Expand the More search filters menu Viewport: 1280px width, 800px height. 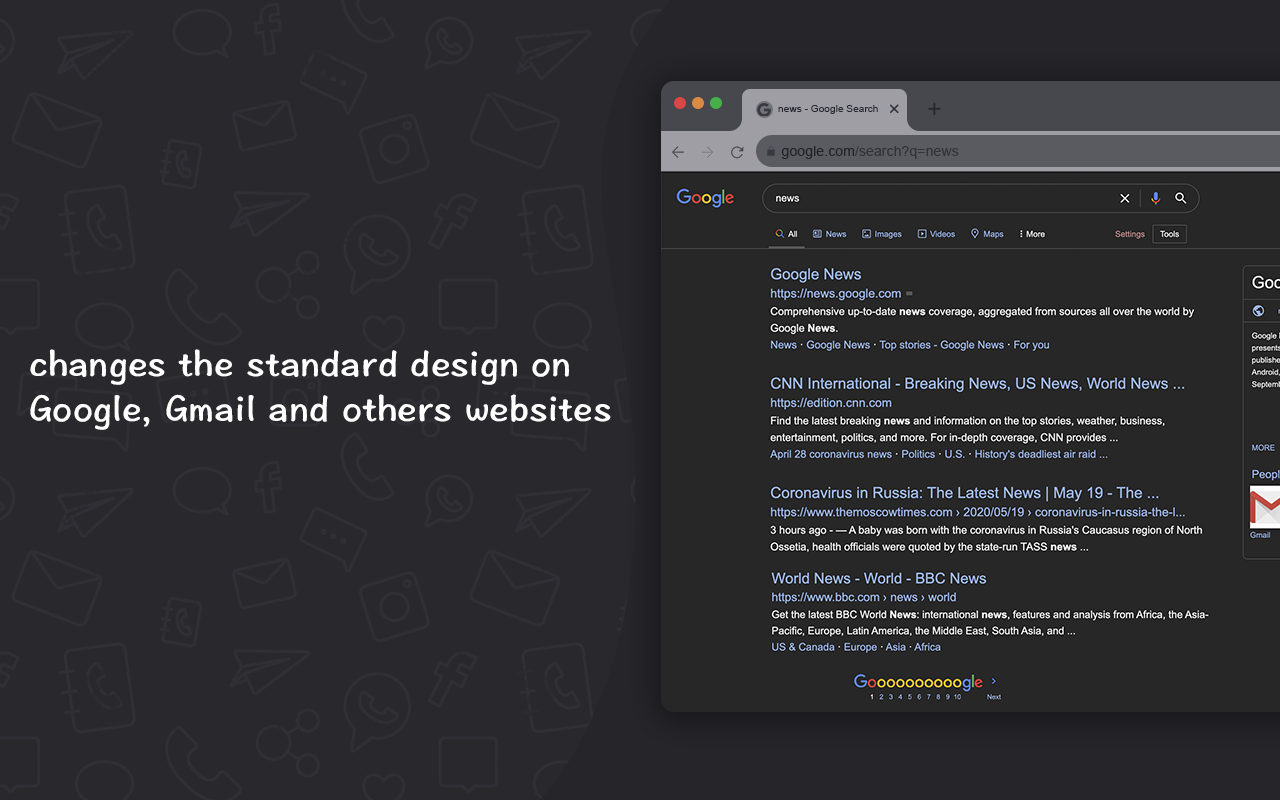pyautogui.click(x=1032, y=234)
